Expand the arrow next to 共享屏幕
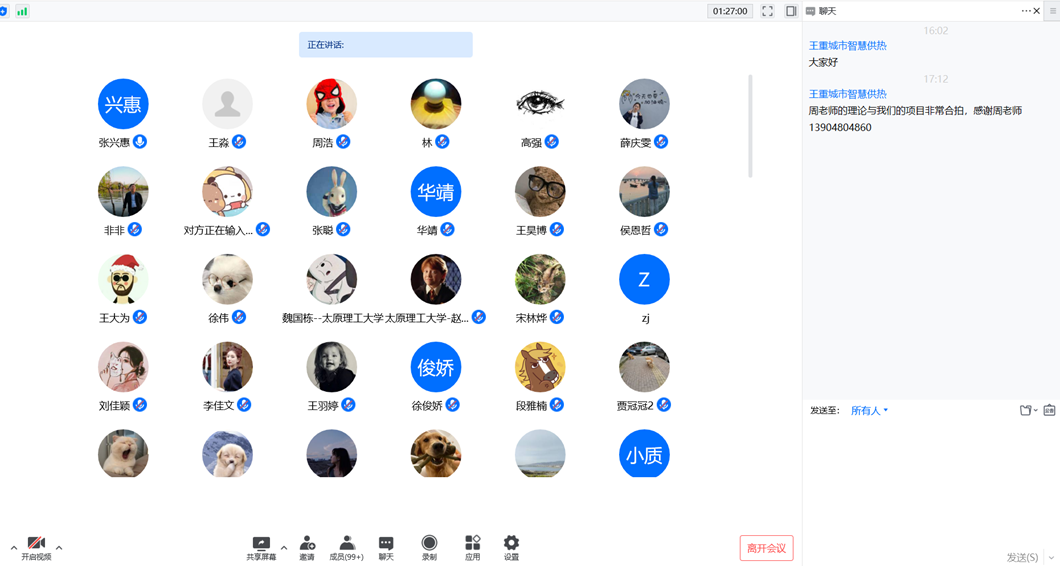 tap(284, 548)
